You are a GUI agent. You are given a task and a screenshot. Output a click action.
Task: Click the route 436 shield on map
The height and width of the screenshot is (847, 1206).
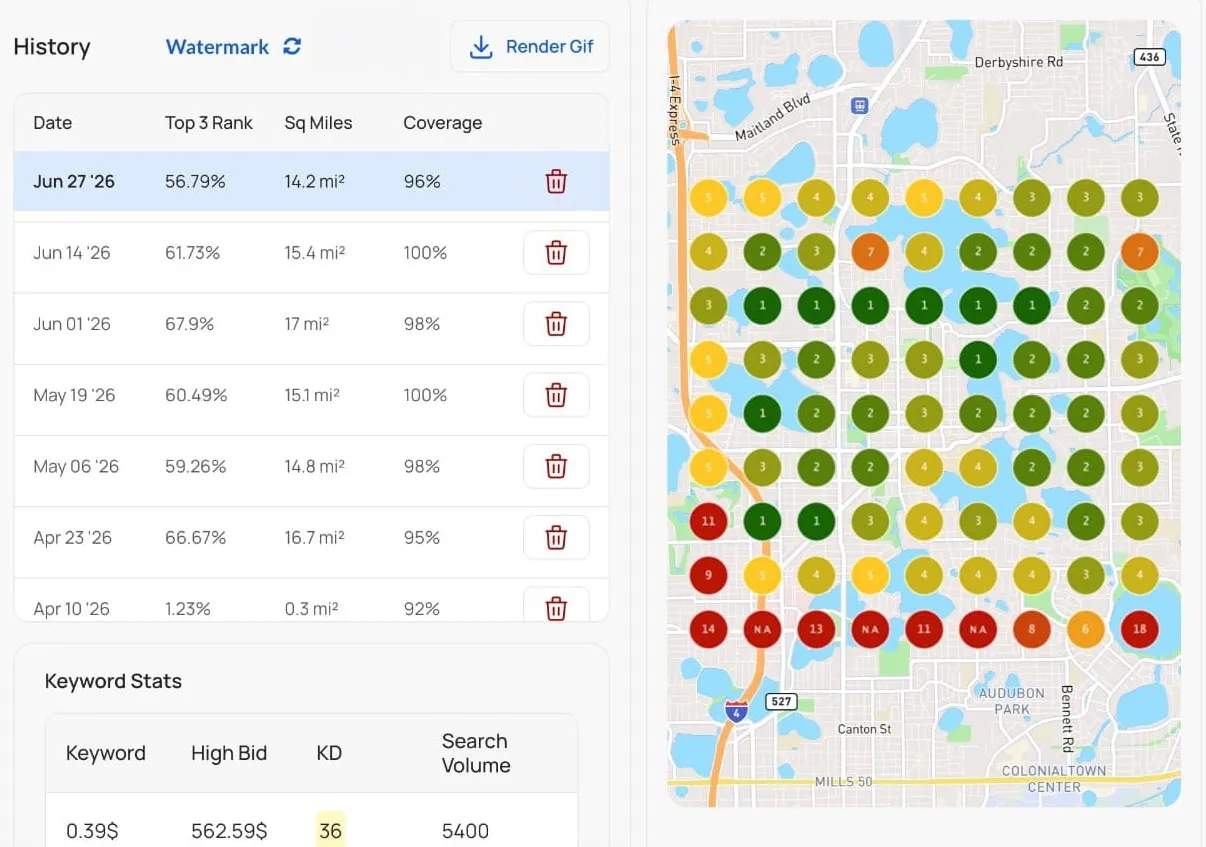point(1150,57)
